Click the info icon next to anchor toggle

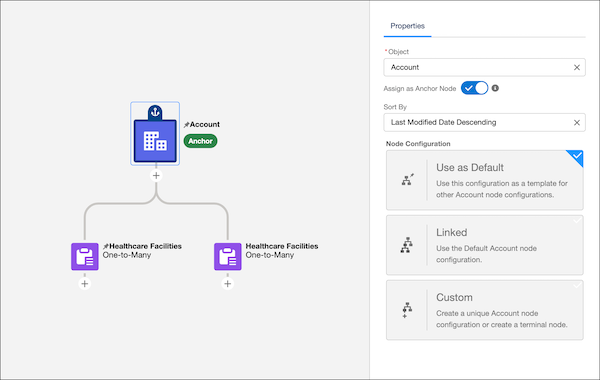pyautogui.click(x=495, y=88)
